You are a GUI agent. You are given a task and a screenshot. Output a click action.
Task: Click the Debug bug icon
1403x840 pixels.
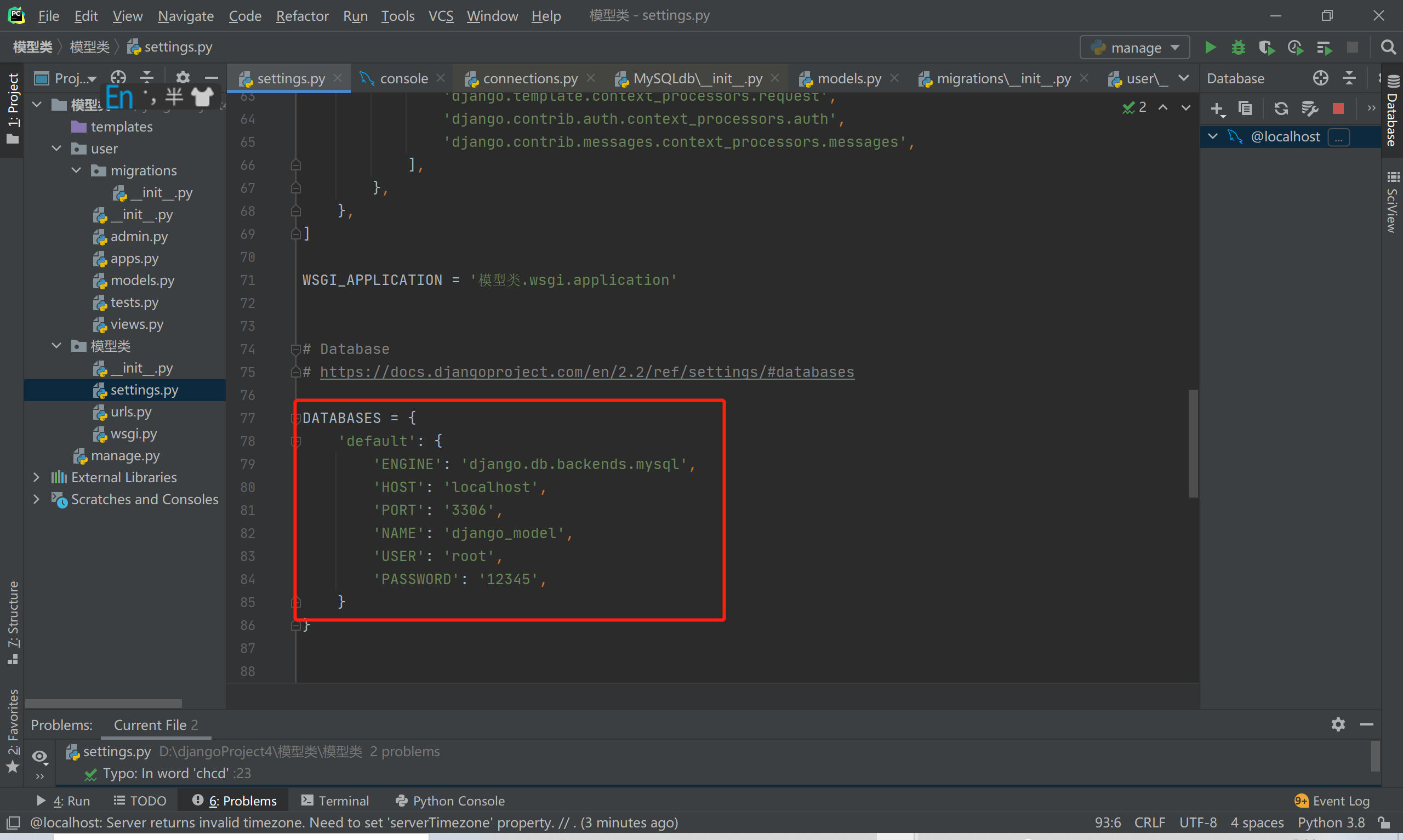pyautogui.click(x=1238, y=48)
